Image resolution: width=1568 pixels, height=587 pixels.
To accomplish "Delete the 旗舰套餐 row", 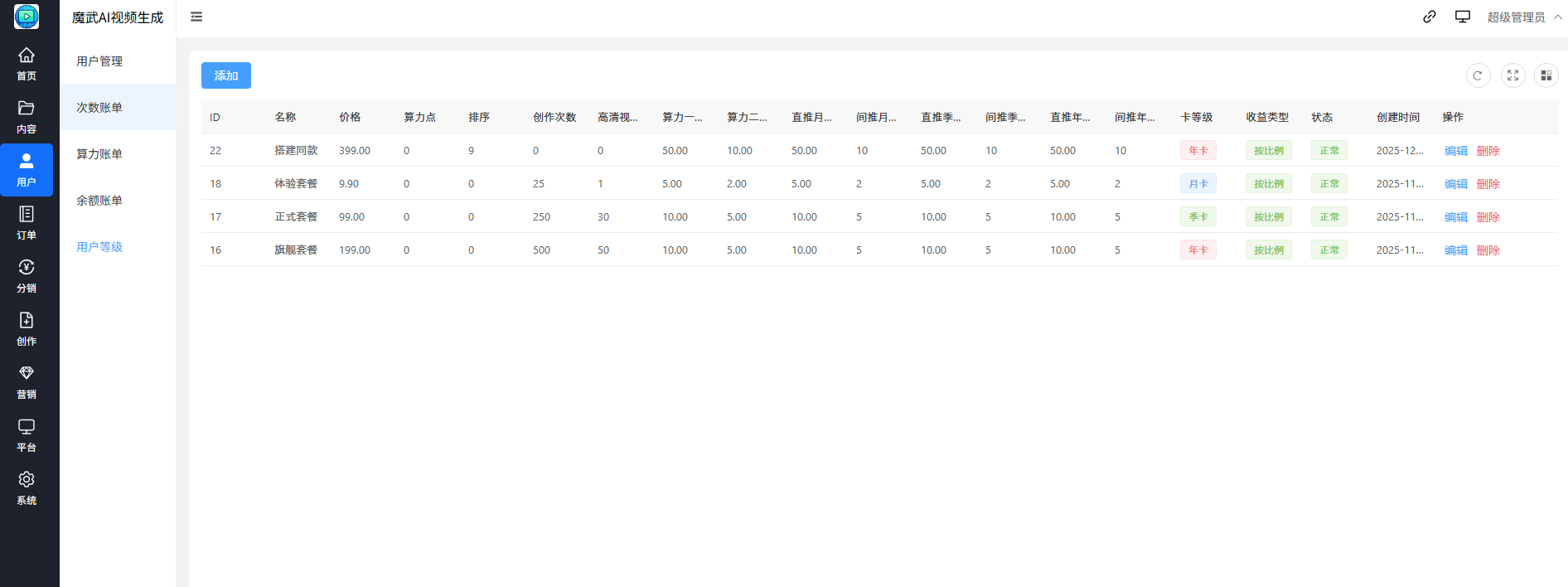I will point(1488,250).
